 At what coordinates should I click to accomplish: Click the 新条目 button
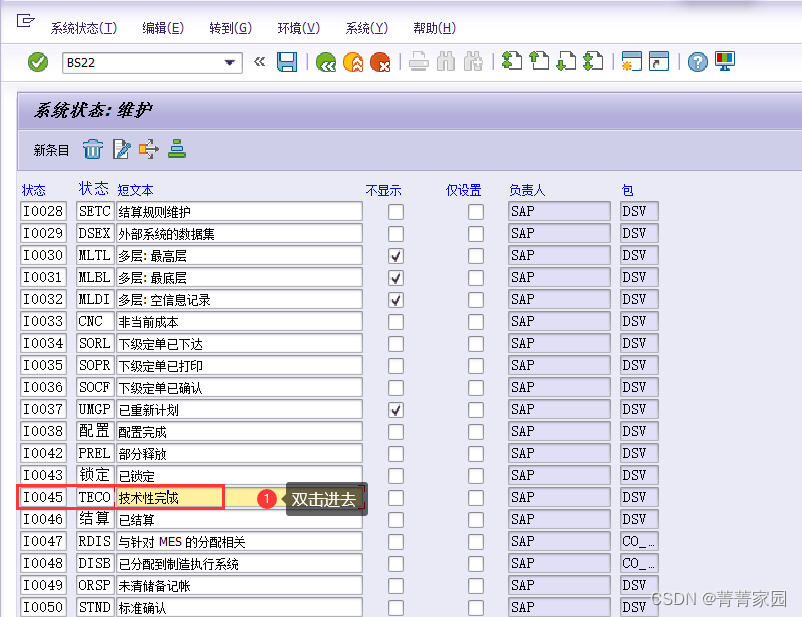[x=51, y=148]
